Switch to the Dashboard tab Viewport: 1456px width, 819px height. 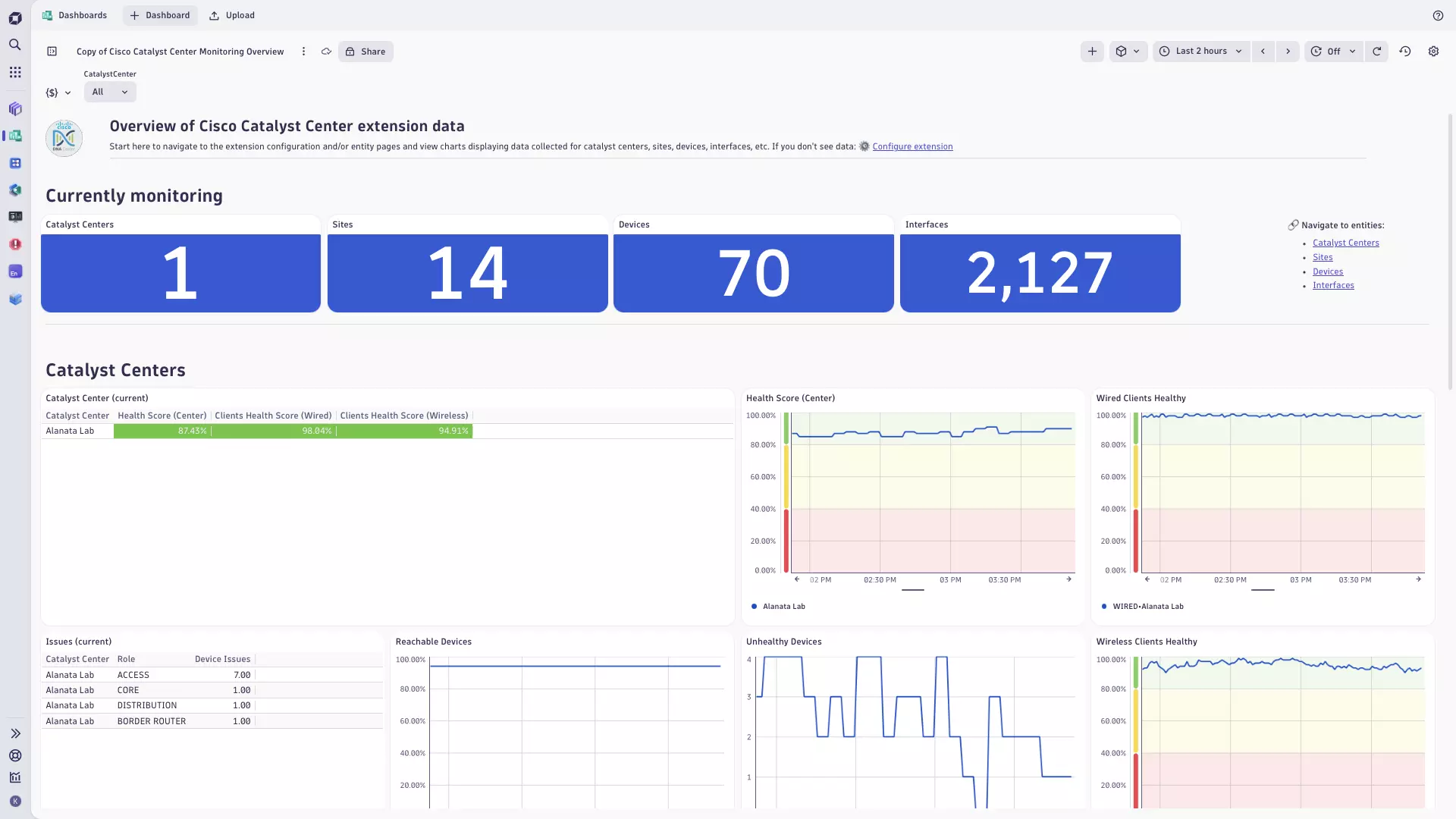(x=160, y=15)
